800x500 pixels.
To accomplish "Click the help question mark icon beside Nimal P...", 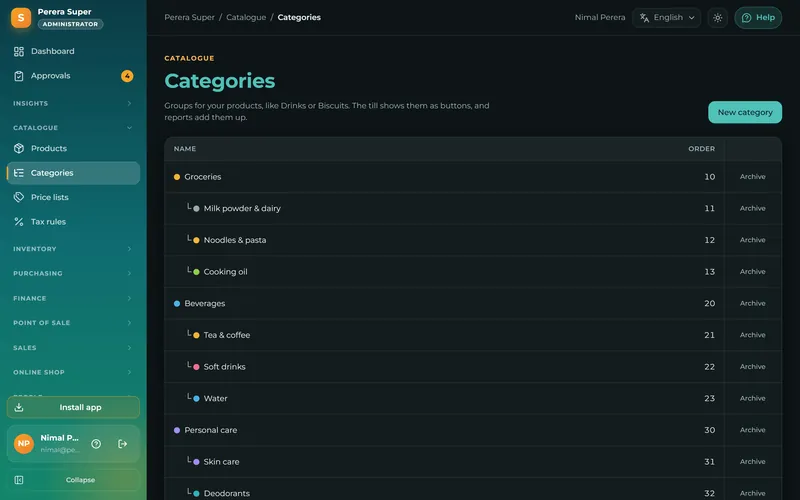I will [x=96, y=444].
